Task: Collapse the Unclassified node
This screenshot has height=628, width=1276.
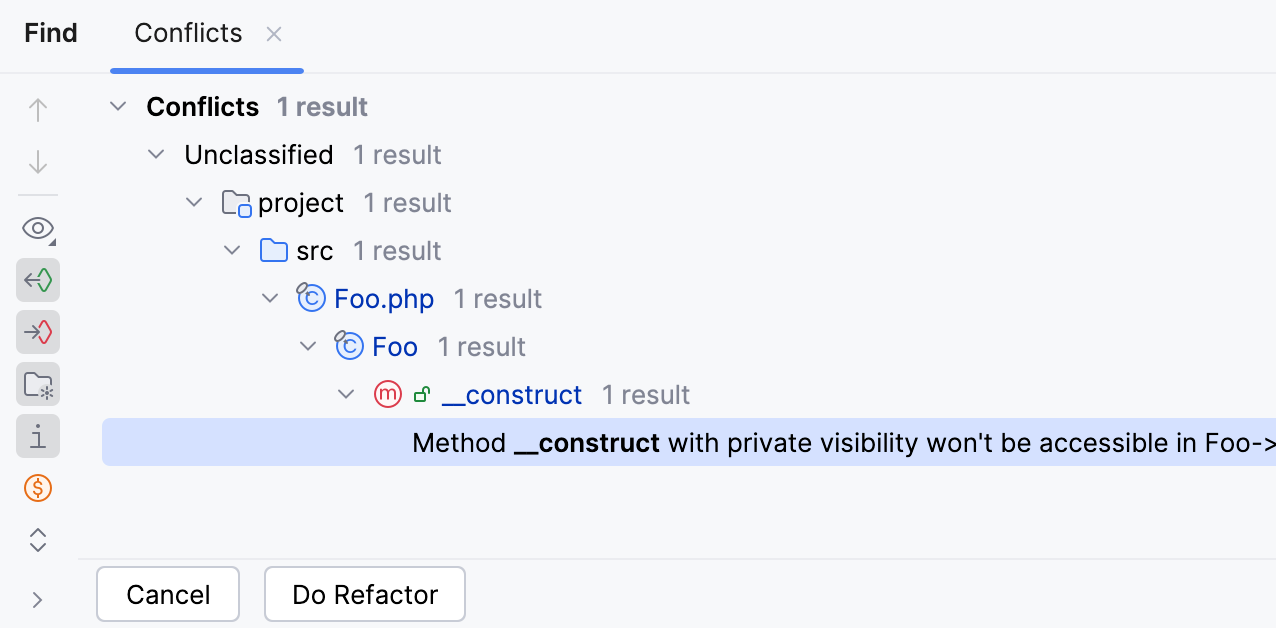Action: [155, 154]
